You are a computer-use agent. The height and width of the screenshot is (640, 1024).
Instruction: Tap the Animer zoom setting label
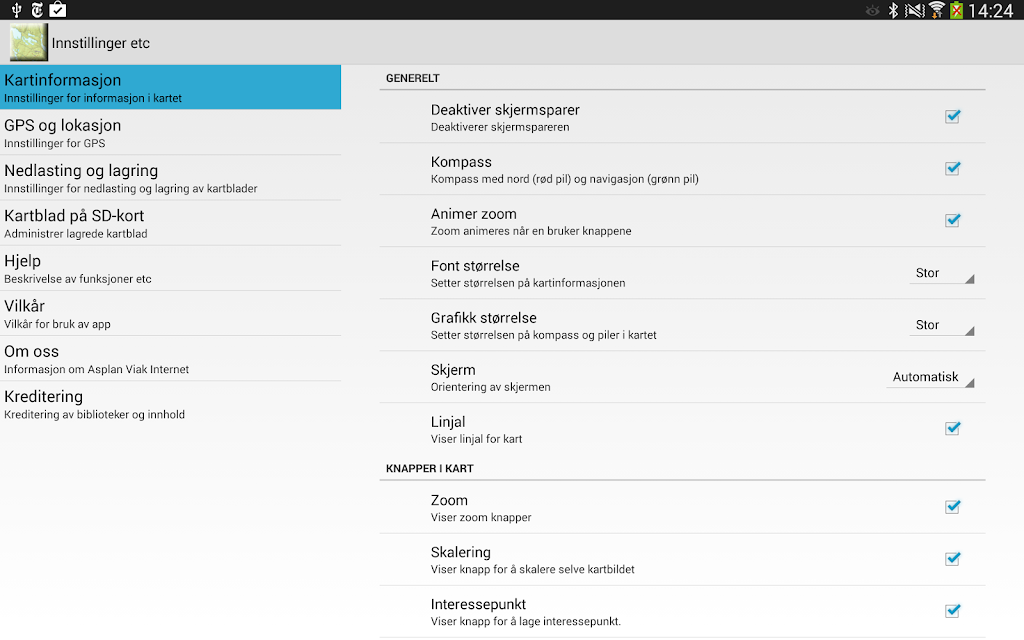pyautogui.click(x=473, y=214)
